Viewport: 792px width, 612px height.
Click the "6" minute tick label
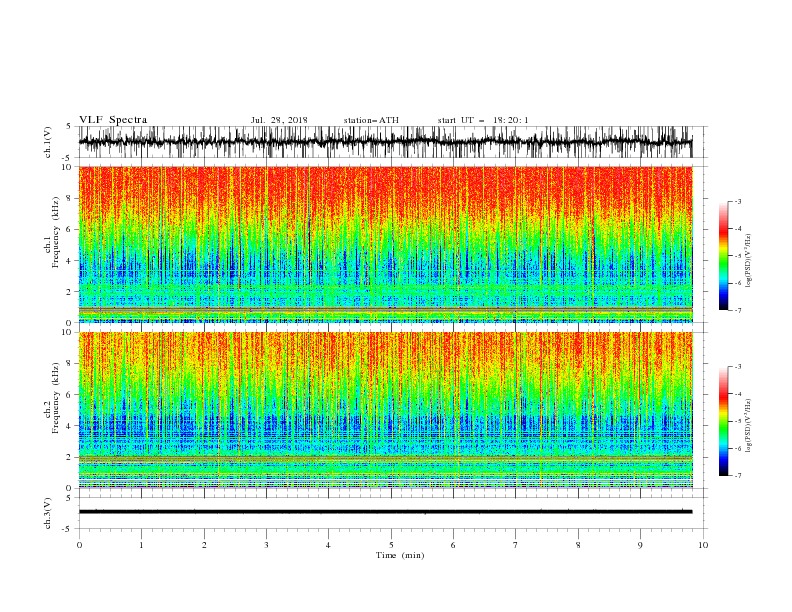(x=453, y=545)
